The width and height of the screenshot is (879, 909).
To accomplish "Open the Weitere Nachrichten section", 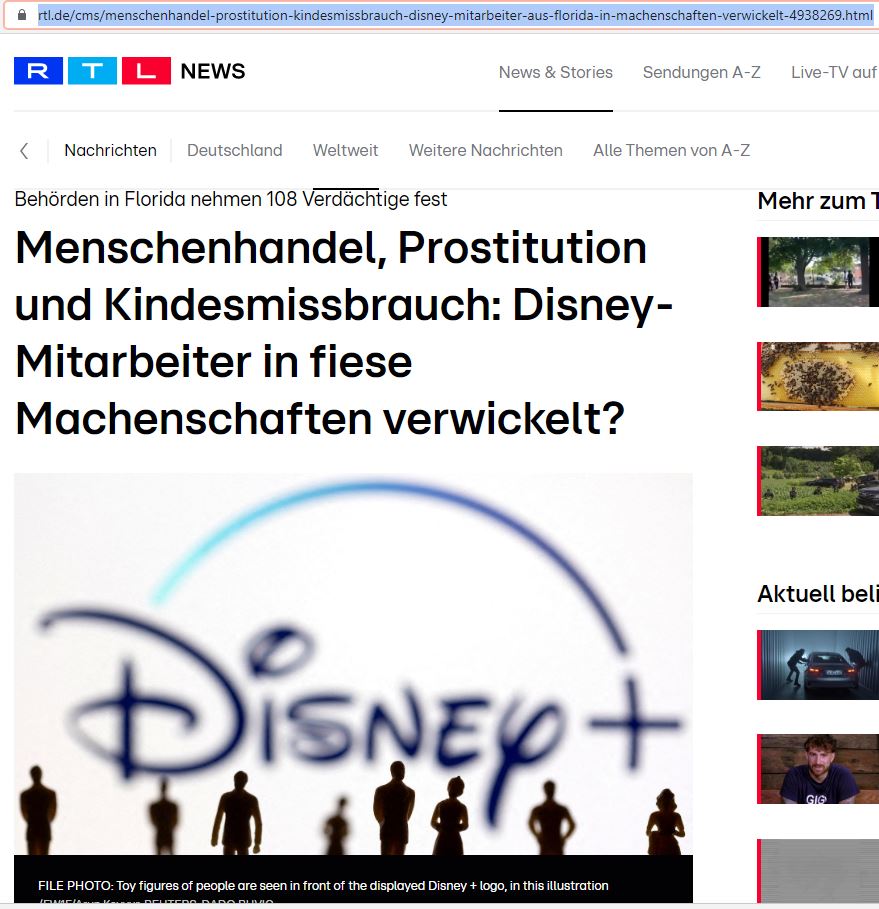I will tap(485, 150).
